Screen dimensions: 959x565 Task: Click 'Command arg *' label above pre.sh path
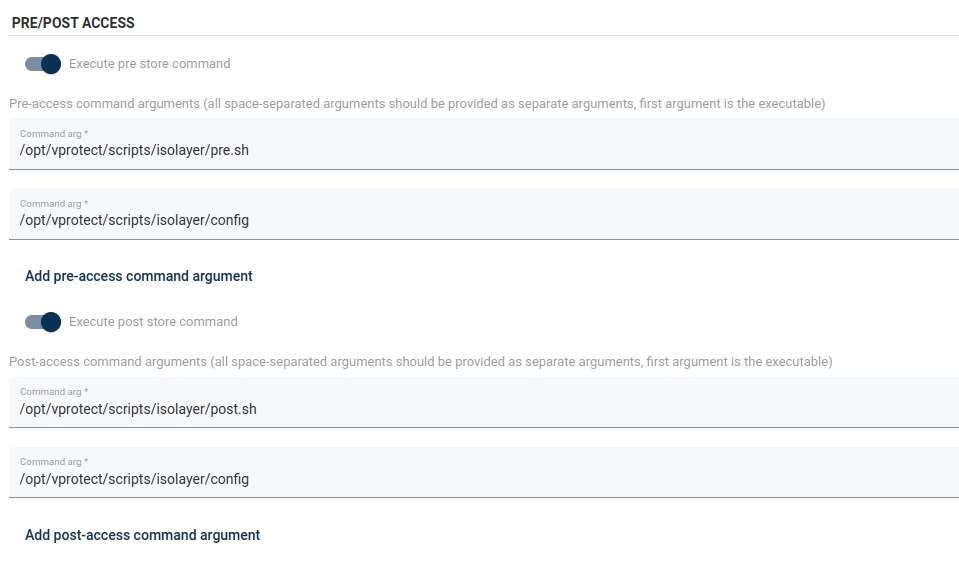pos(54,134)
